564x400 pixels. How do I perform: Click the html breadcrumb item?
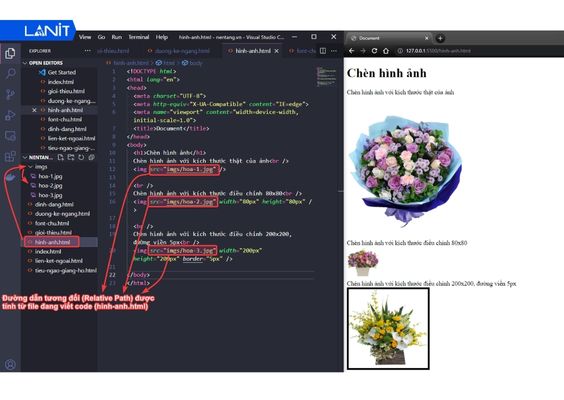point(165,63)
